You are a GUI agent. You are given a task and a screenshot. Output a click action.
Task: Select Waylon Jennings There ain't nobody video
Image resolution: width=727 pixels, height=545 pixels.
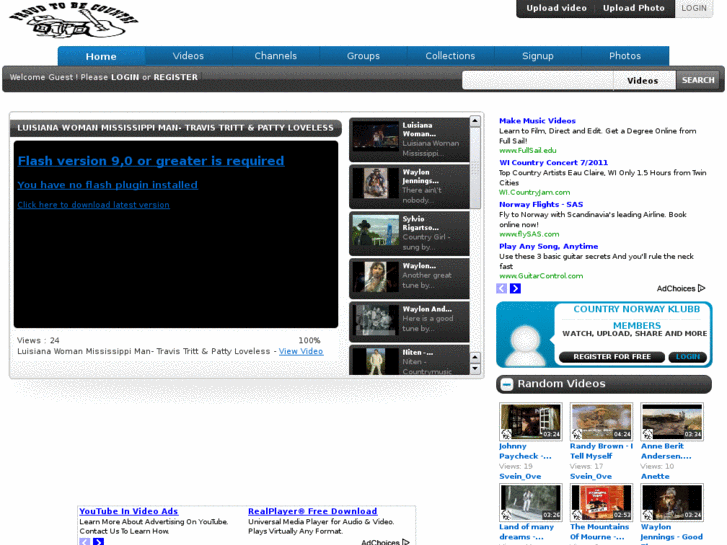tap(409, 186)
